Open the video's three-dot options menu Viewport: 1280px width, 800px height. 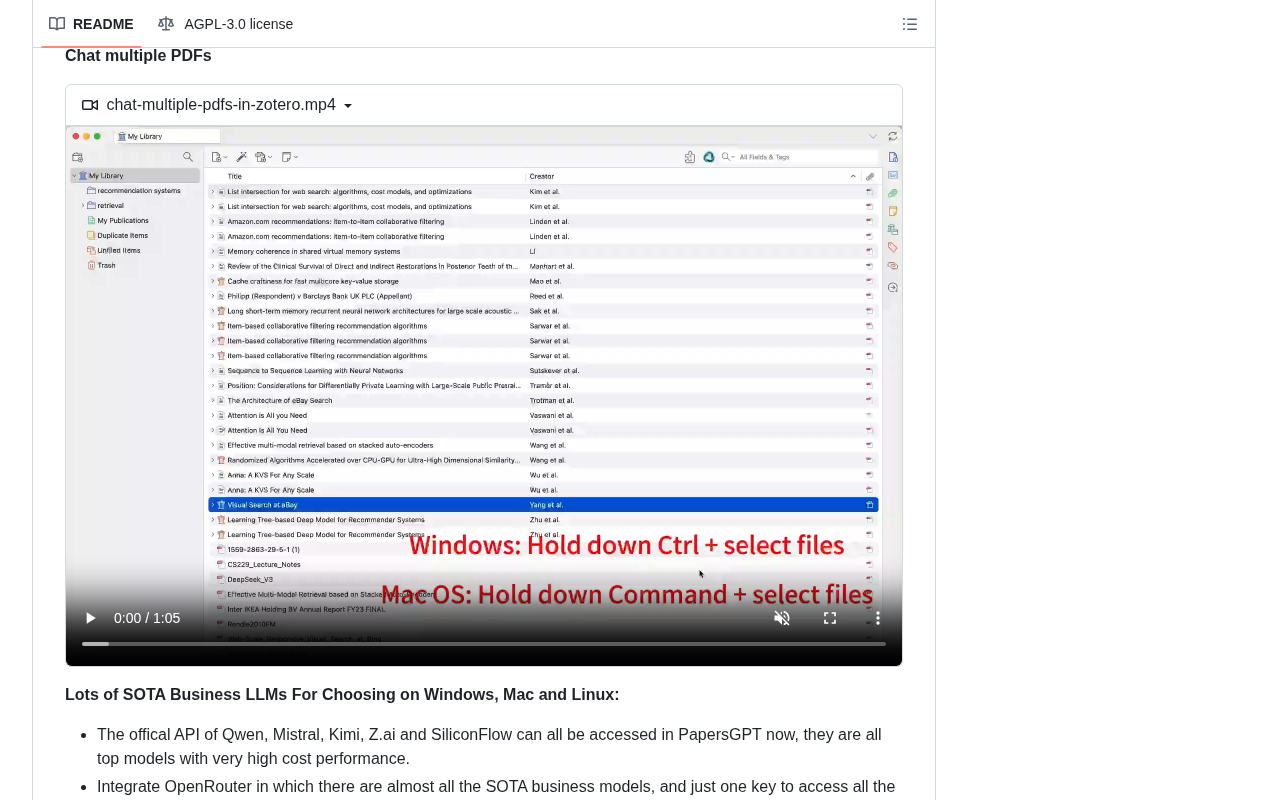click(878, 618)
